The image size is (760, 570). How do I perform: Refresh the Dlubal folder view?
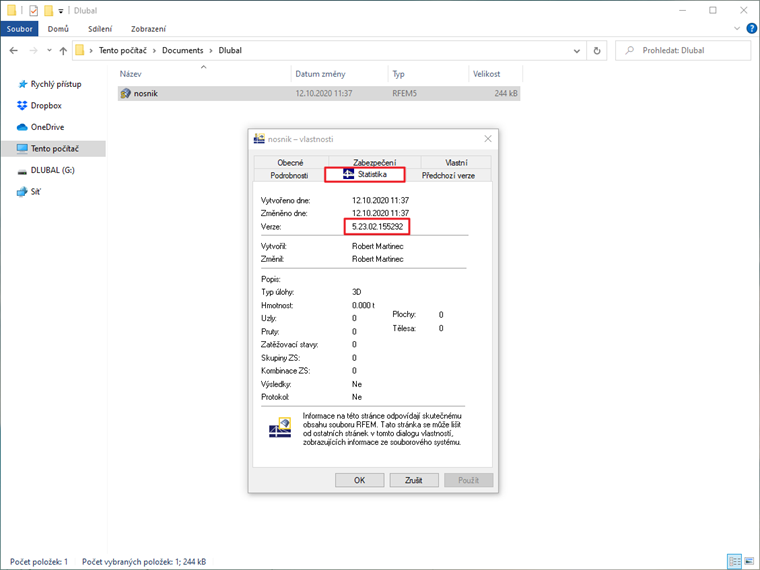(x=597, y=50)
